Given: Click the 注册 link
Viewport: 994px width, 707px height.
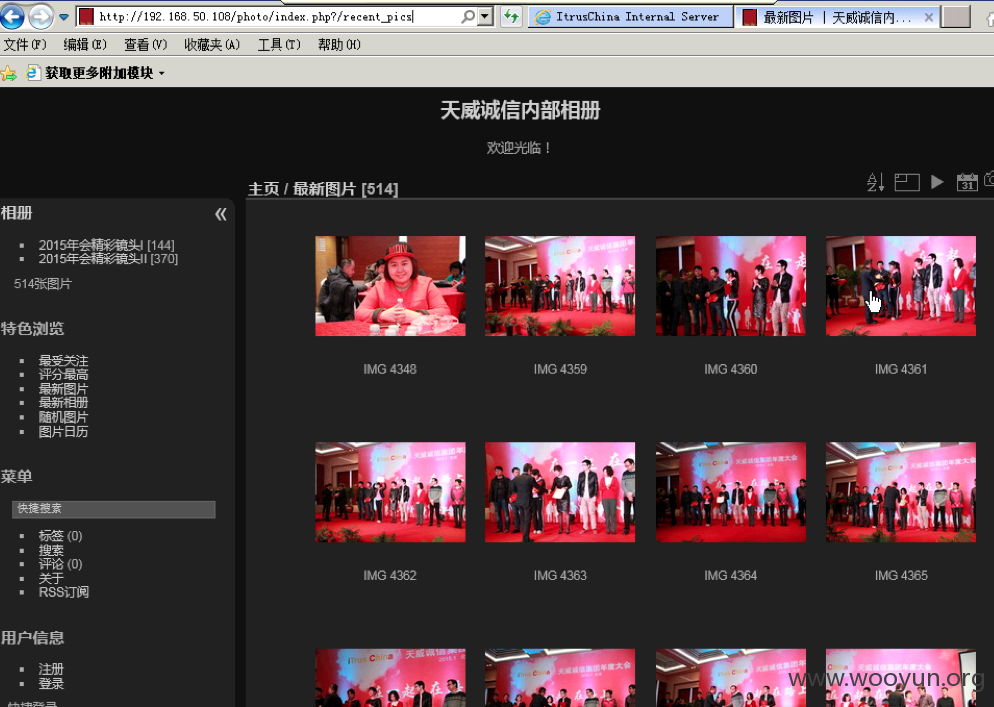Looking at the screenshot, I should tap(51, 669).
